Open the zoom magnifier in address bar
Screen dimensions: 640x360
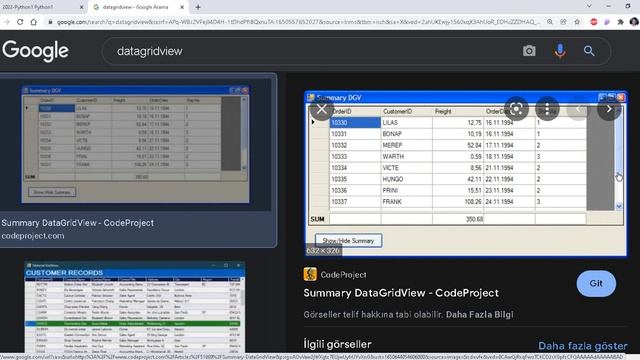tap(550, 22)
